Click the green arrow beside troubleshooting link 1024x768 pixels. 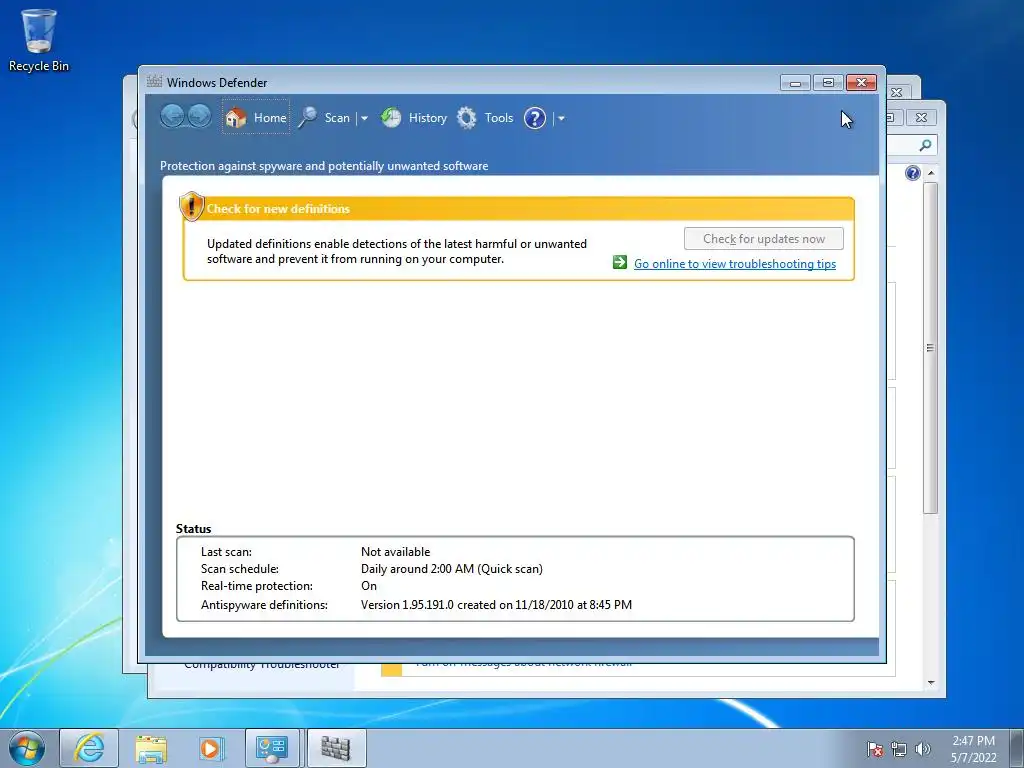point(620,262)
